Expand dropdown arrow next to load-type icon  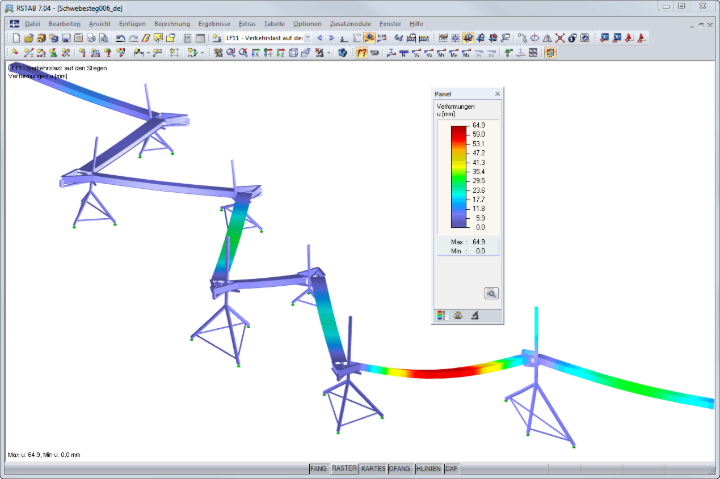point(148,53)
